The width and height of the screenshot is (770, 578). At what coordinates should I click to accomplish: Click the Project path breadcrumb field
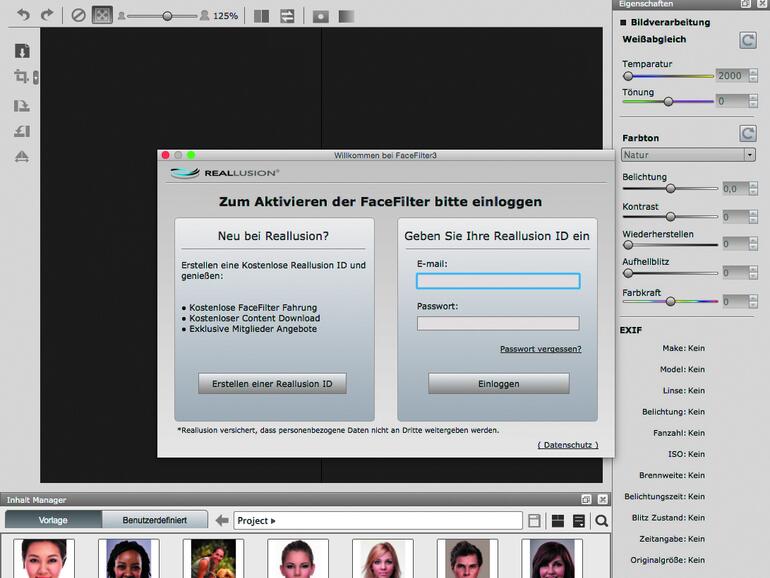pyautogui.click(x=378, y=521)
